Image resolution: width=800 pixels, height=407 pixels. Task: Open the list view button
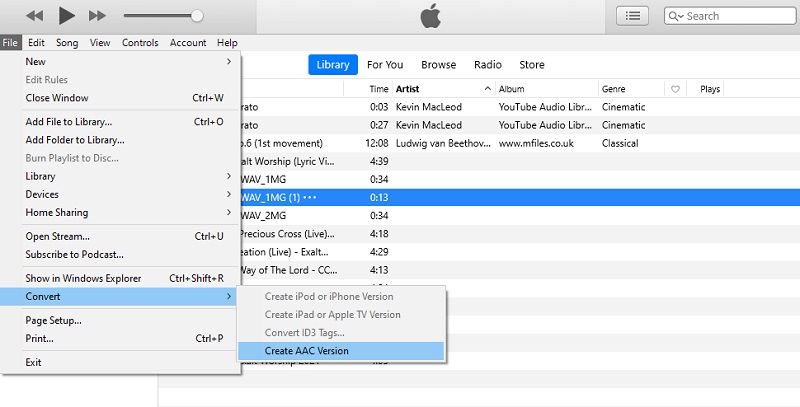[x=633, y=16]
